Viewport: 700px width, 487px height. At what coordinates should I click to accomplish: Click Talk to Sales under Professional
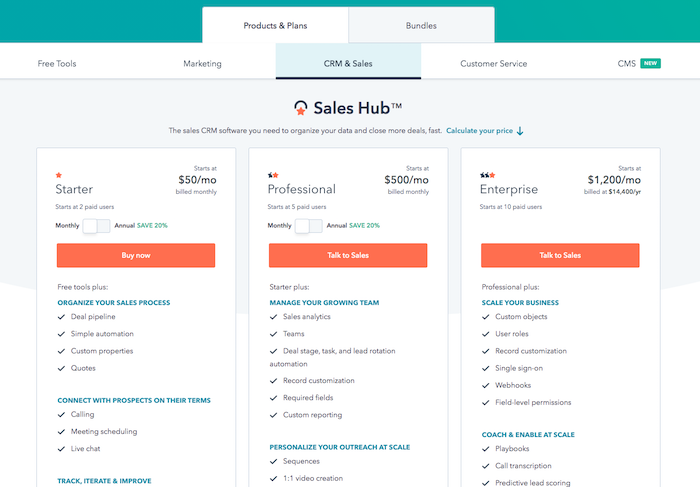[348, 255]
